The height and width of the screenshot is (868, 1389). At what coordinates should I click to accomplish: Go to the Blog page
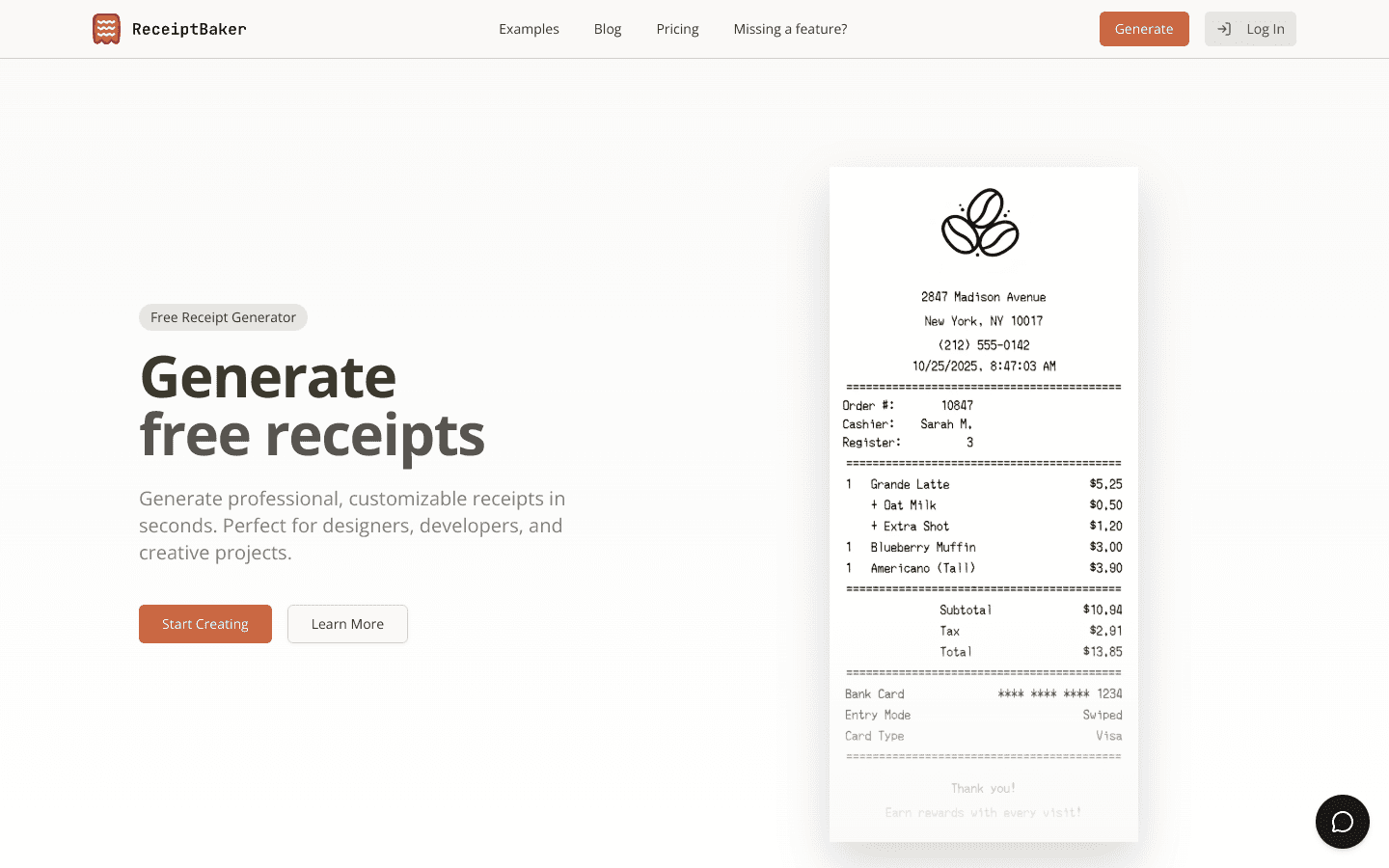point(608,29)
